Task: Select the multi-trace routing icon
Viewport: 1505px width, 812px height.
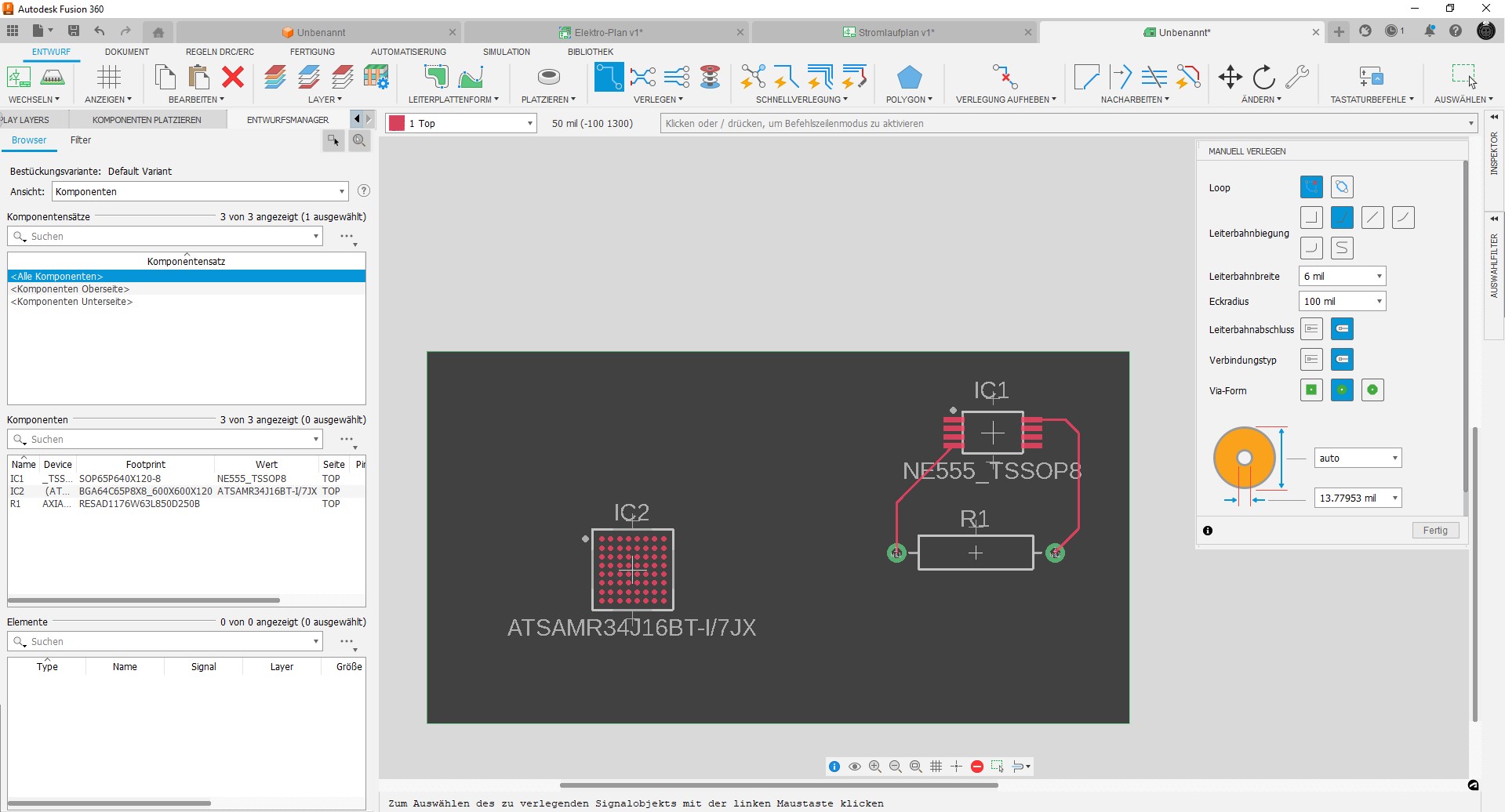Action: pyautogui.click(x=677, y=77)
